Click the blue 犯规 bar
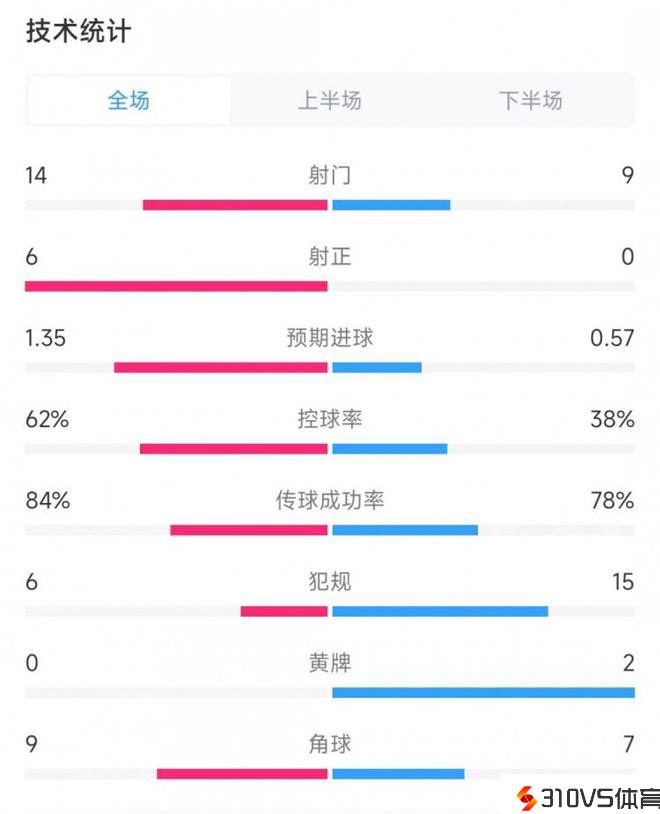Screen dimensions: 660x814 click(x=440, y=611)
